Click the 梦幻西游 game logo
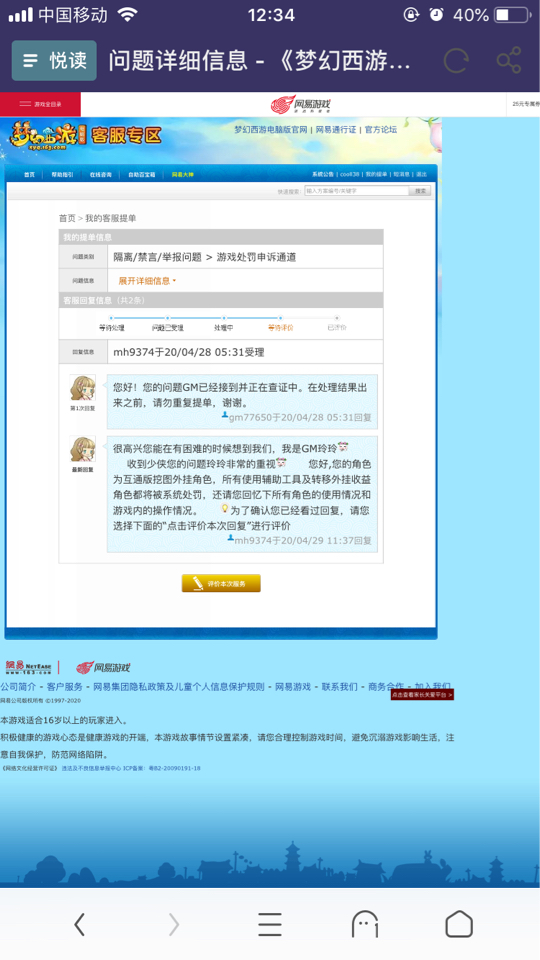The width and height of the screenshot is (540, 960). coord(47,136)
